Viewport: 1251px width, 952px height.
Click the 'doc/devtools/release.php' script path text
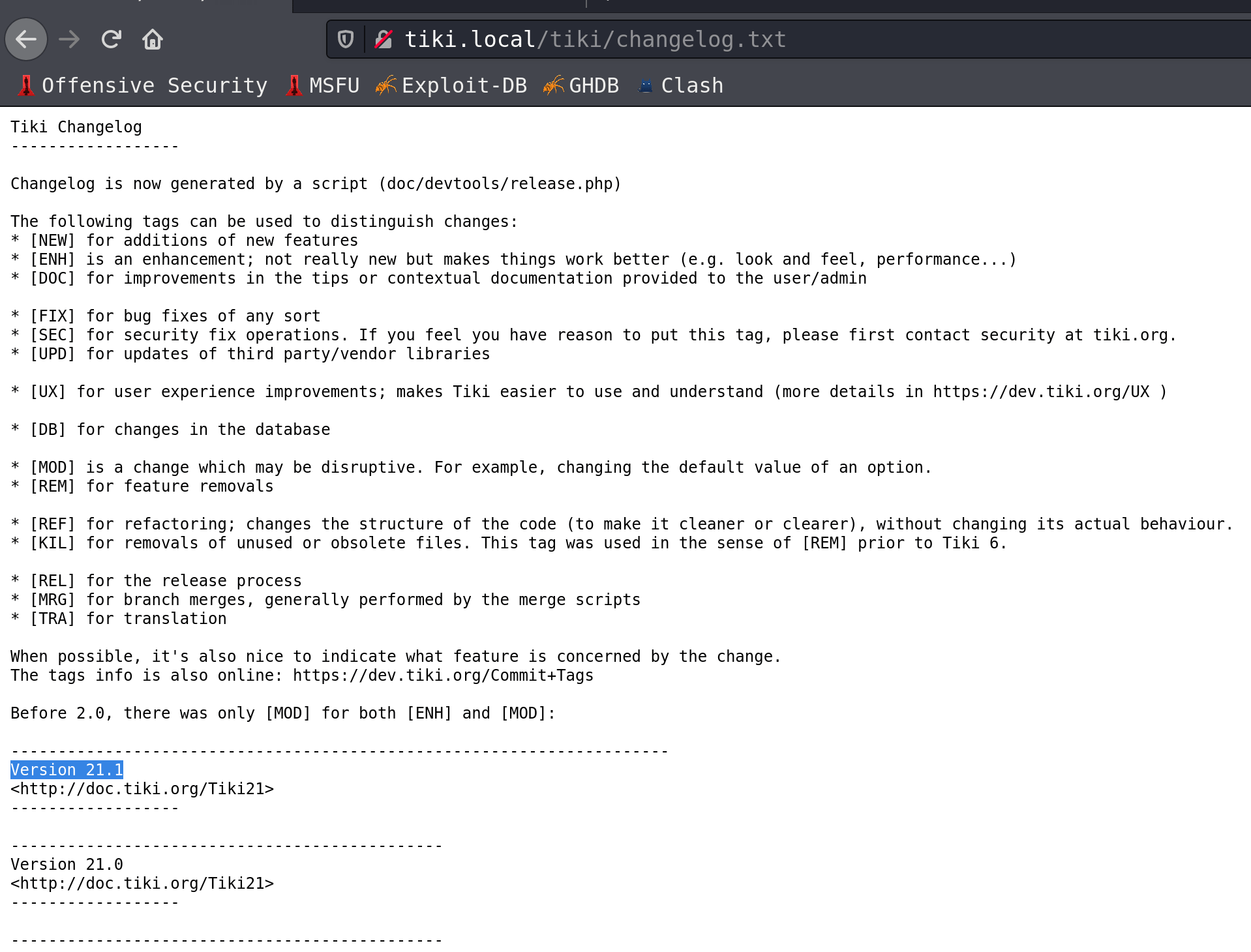pos(500,184)
